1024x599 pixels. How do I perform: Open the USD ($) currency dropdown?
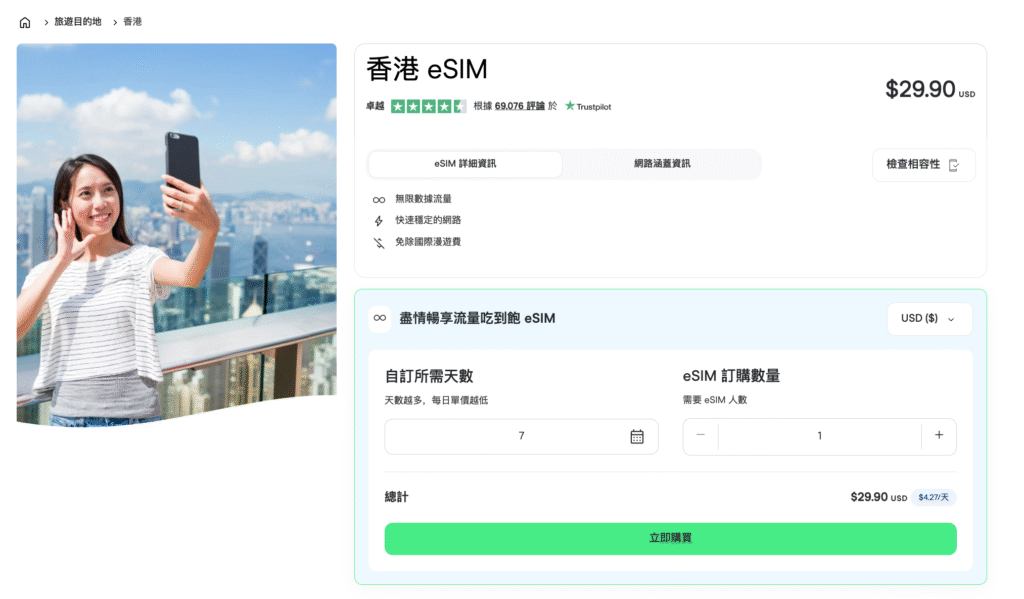point(928,319)
